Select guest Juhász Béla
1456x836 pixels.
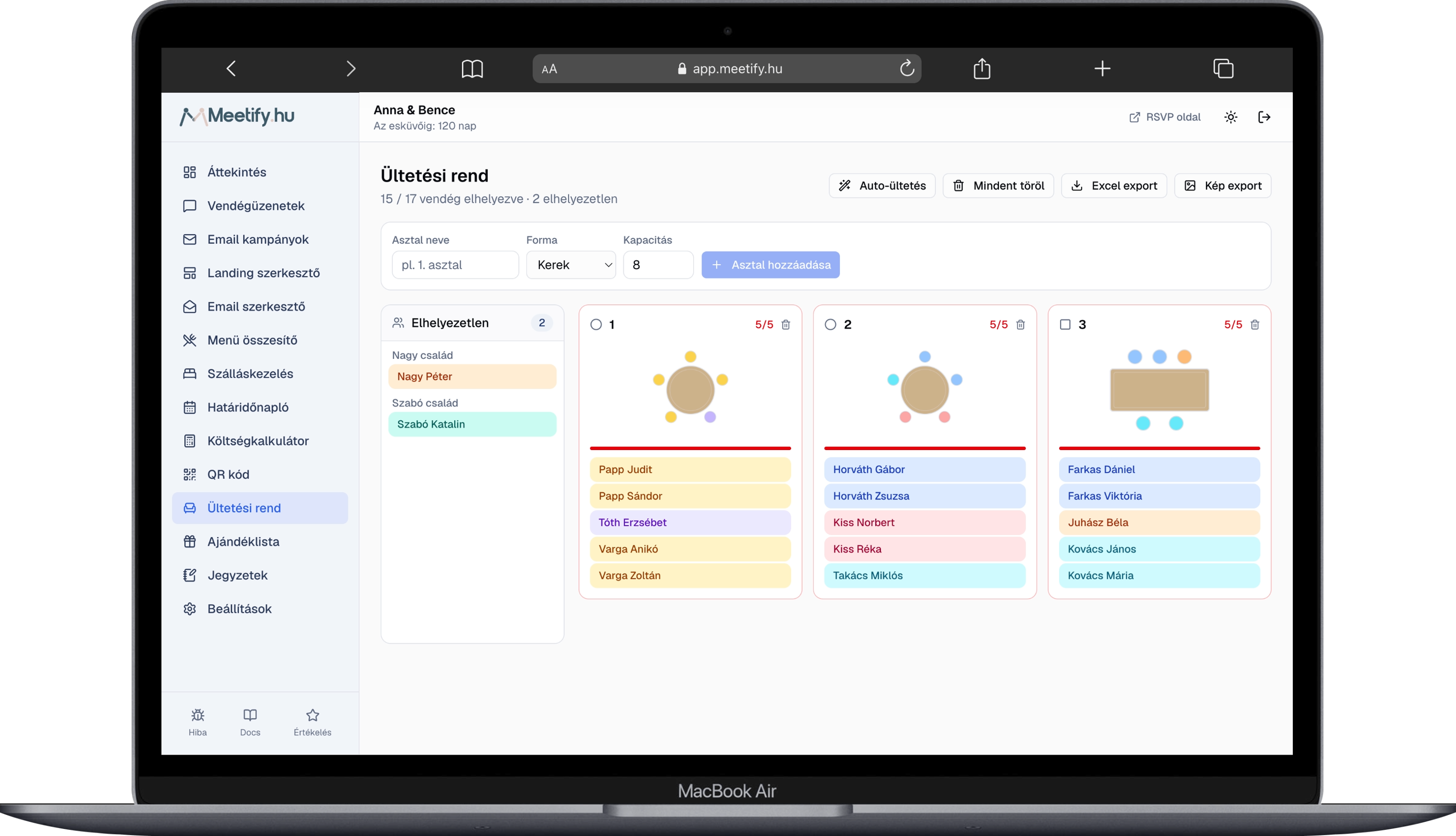click(x=1159, y=522)
